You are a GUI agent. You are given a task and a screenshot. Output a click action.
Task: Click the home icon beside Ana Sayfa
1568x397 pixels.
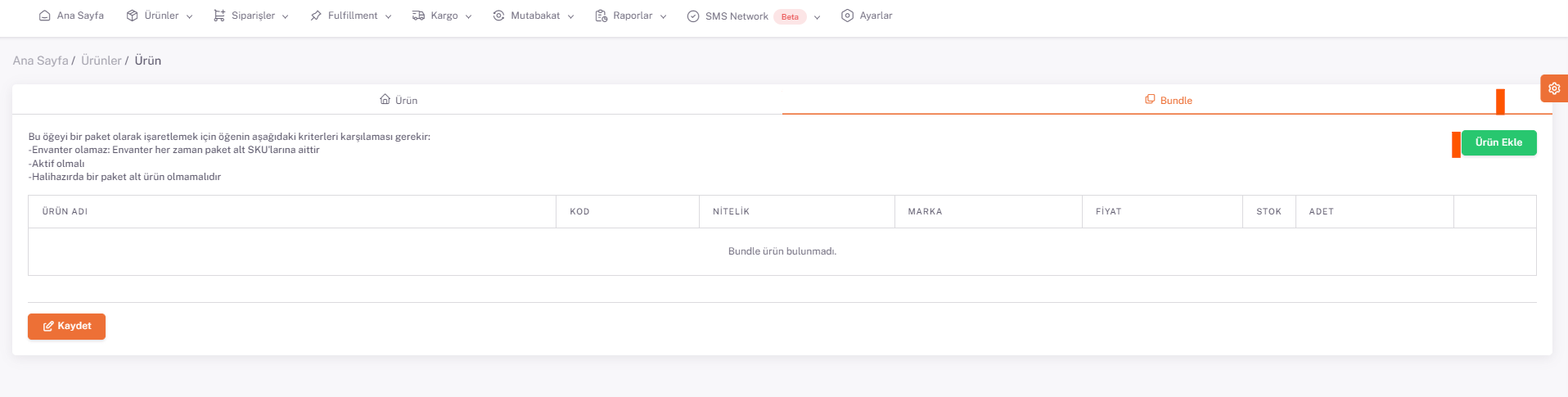tap(45, 16)
